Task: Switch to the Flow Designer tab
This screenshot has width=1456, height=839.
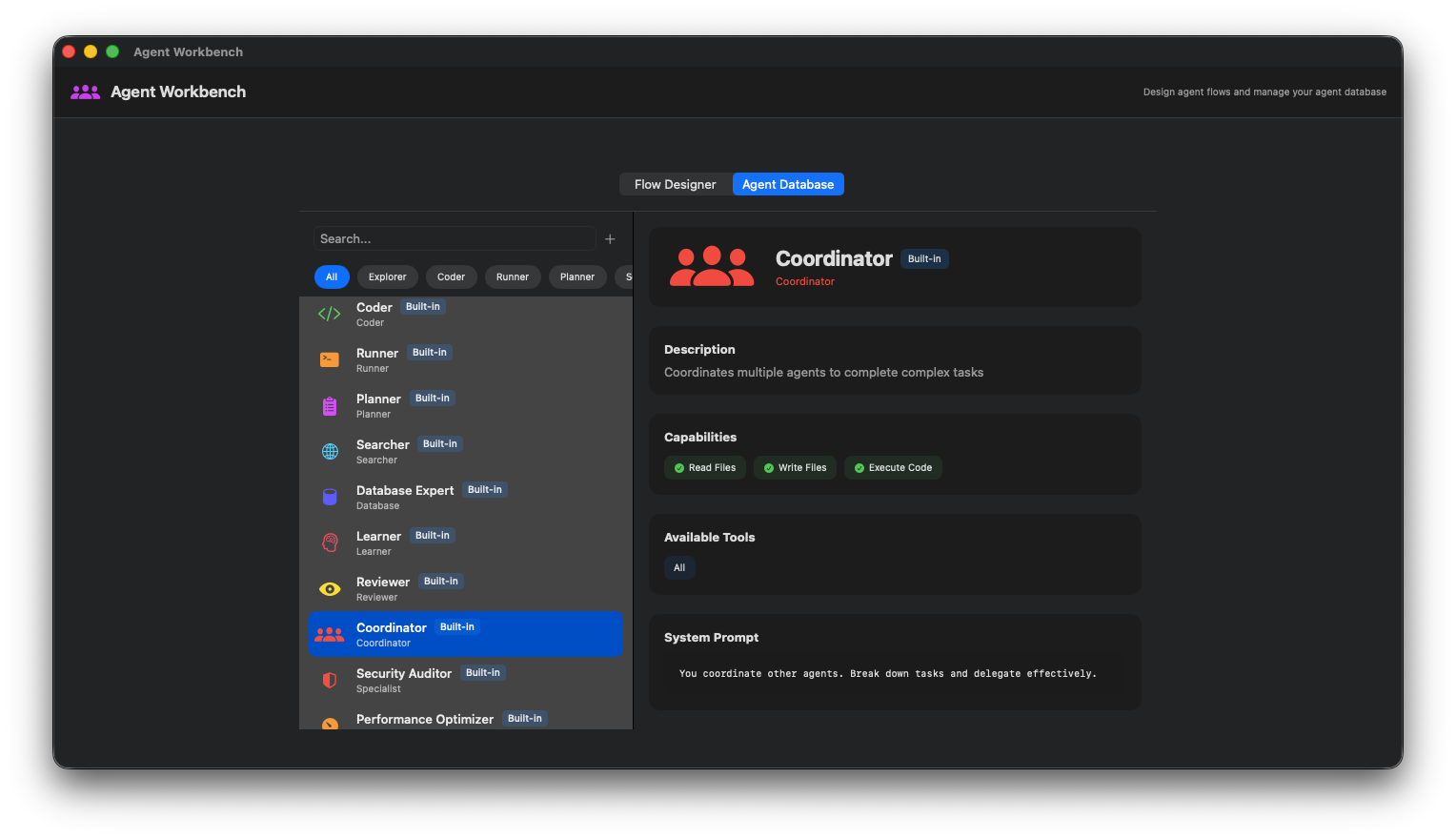Action: (x=675, y=184)
